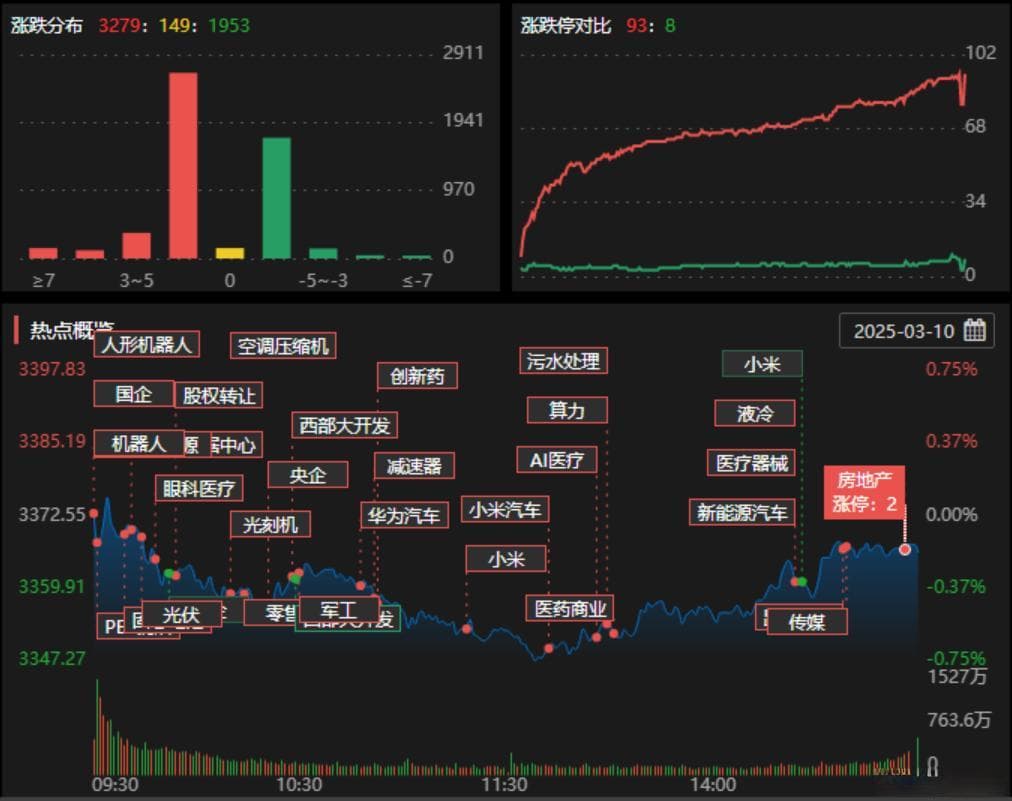
Task: Click the 创新药 concept tag
Action: pyautogui.click(x=417, y=376)
